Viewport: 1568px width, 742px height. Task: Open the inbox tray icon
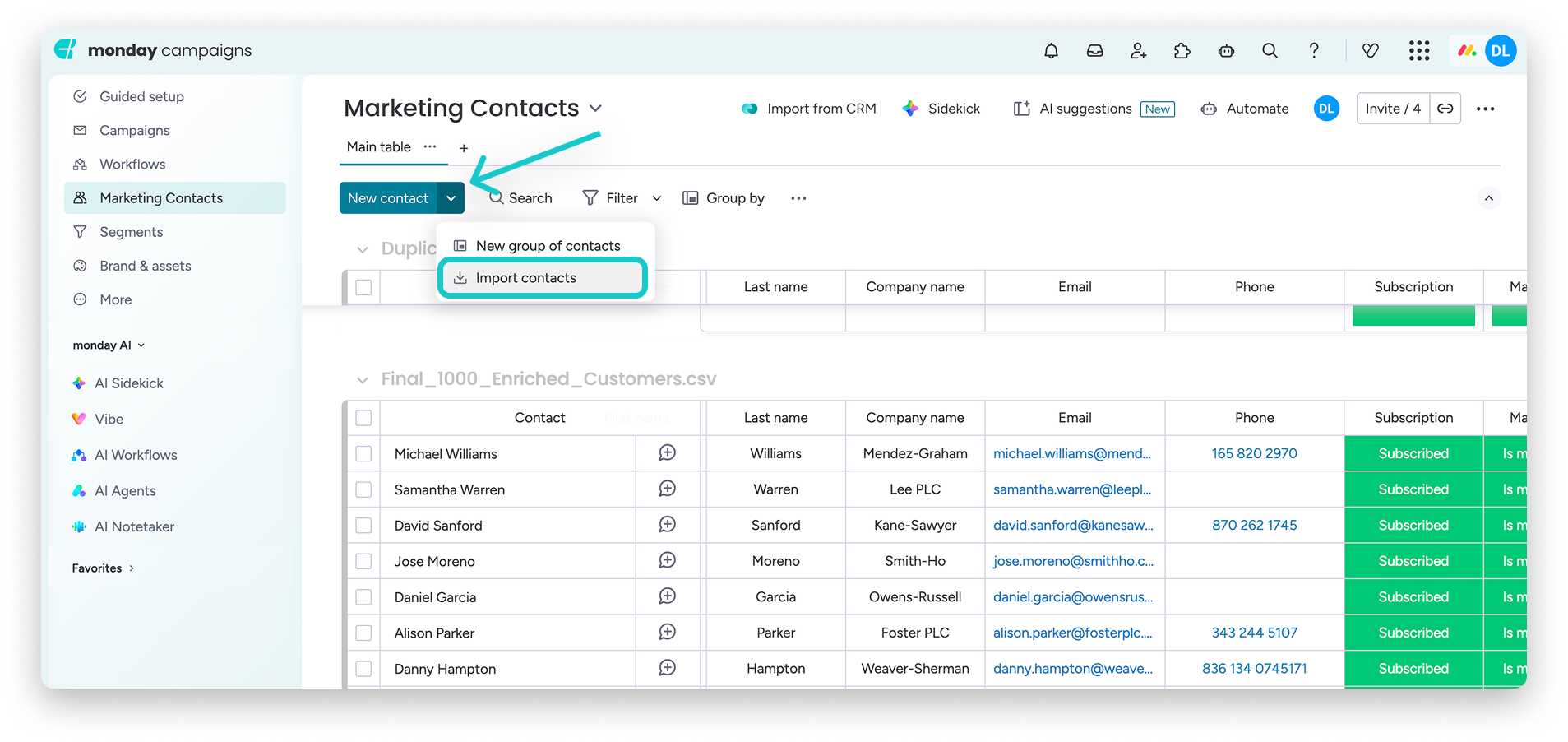[x=1094, y=51]
